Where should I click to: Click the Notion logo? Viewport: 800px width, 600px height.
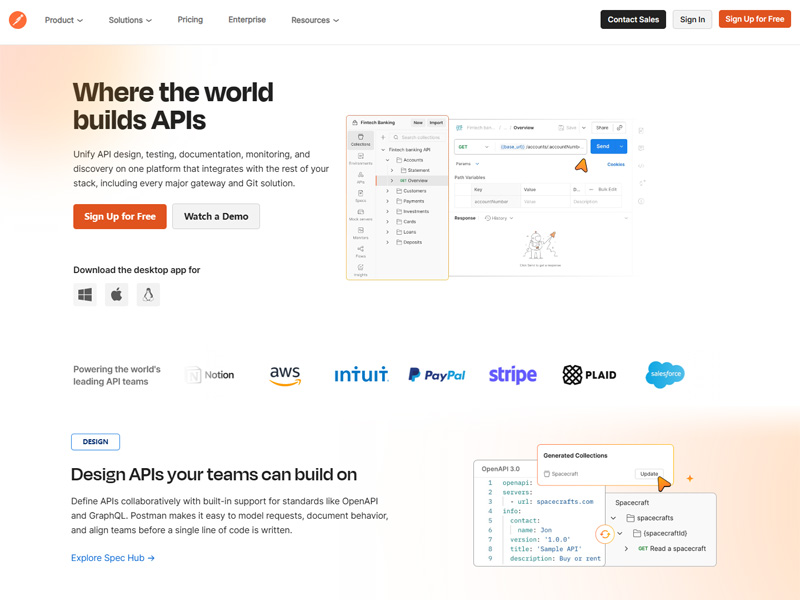pos(211,375)
